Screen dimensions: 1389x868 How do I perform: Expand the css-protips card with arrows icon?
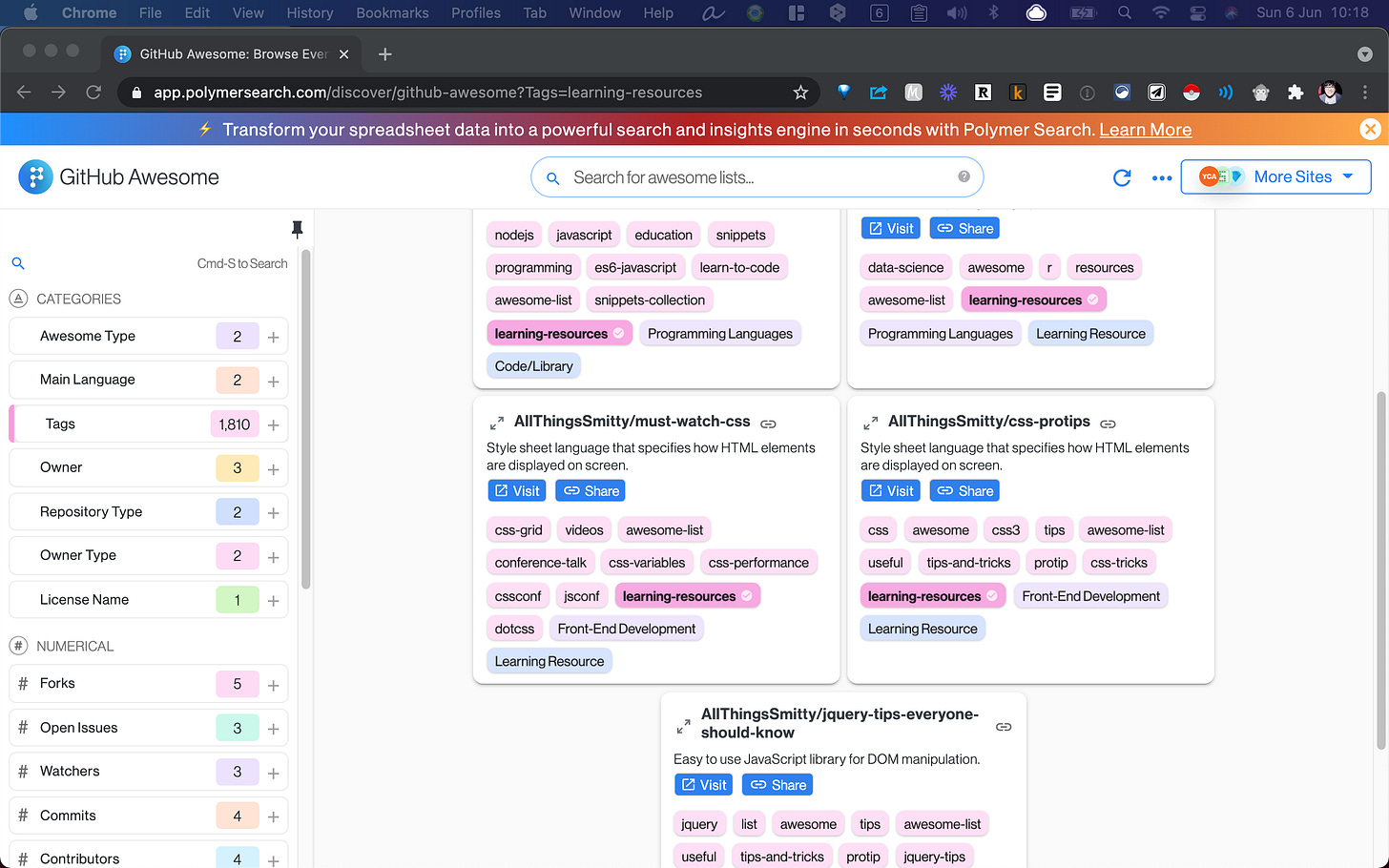point(870,423)
